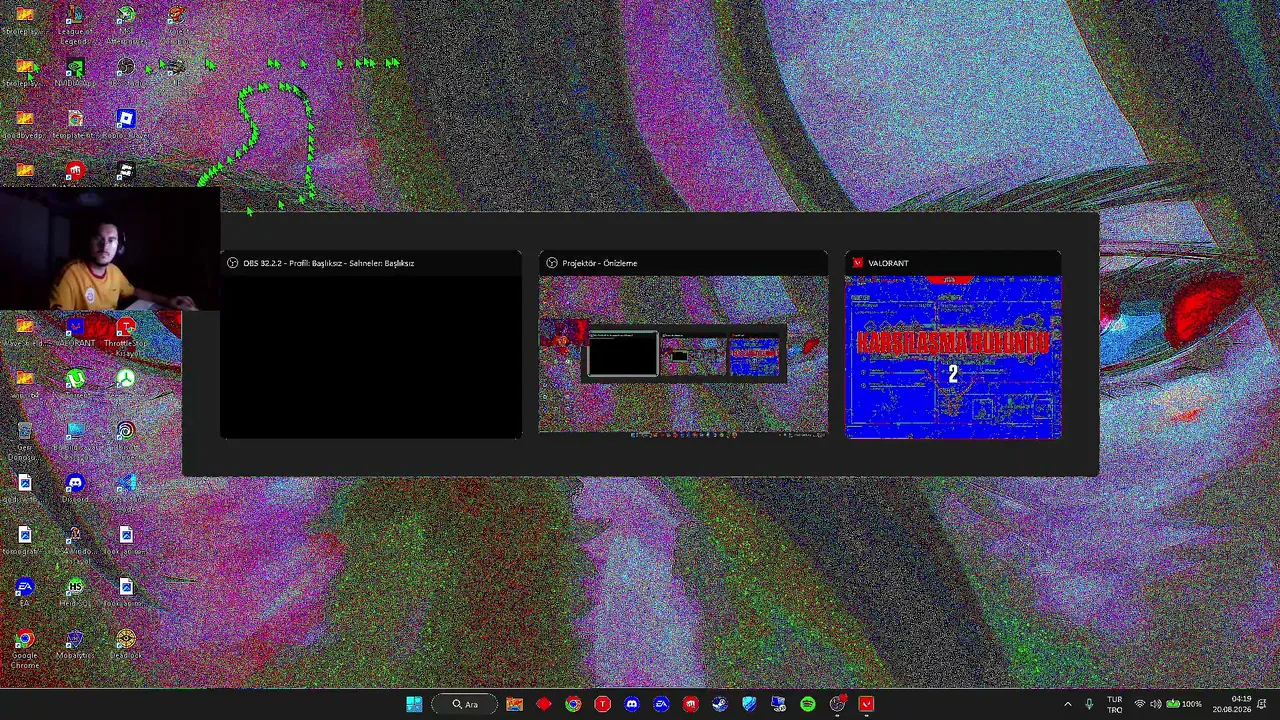Screen dimensions: 1280x720
Task: Open File Explorer from the taskbar
Action: click(514, 704)
